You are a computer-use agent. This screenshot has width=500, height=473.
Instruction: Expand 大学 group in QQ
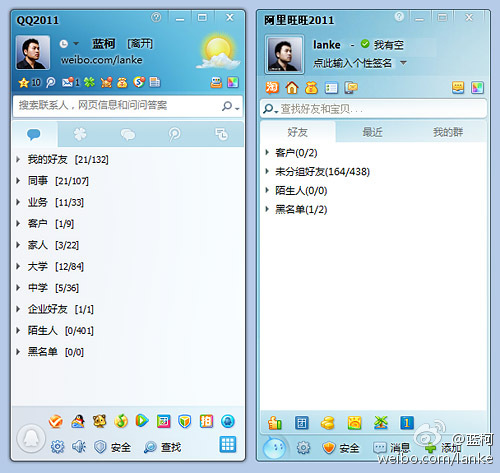click(x=18, y=266)
